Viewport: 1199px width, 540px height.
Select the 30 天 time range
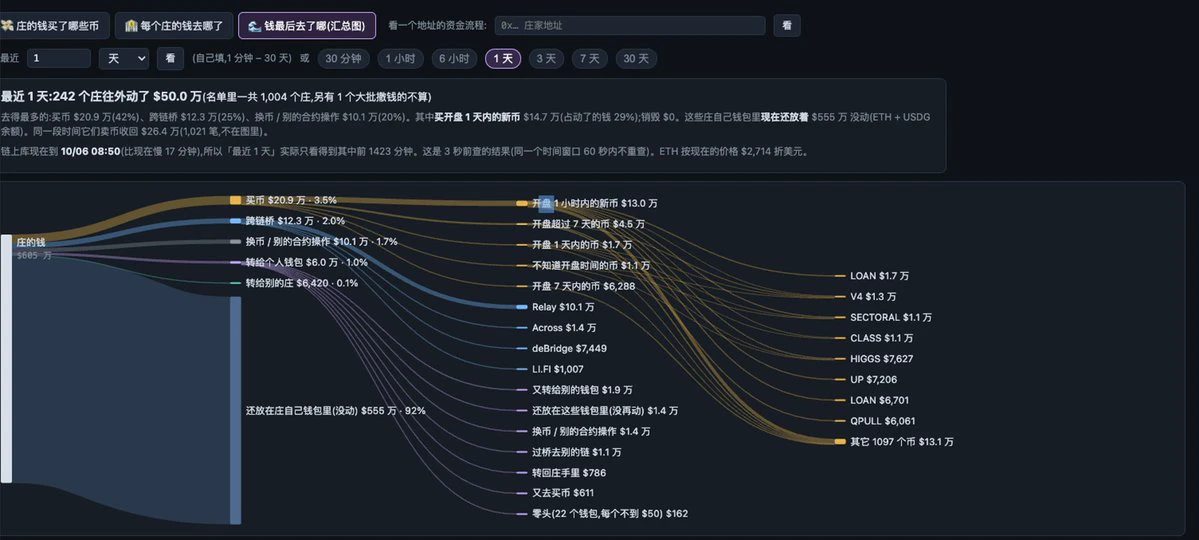coord(636,59)
